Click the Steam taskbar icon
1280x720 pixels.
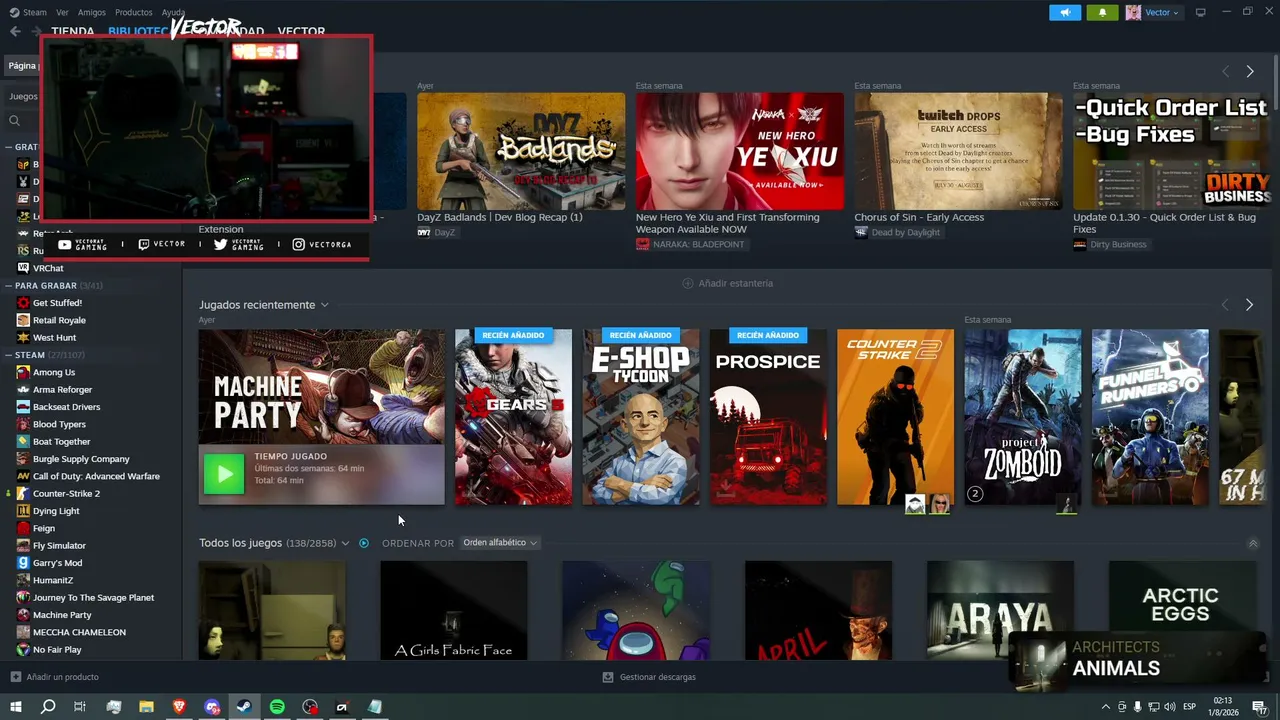click(x=244, y=707)
